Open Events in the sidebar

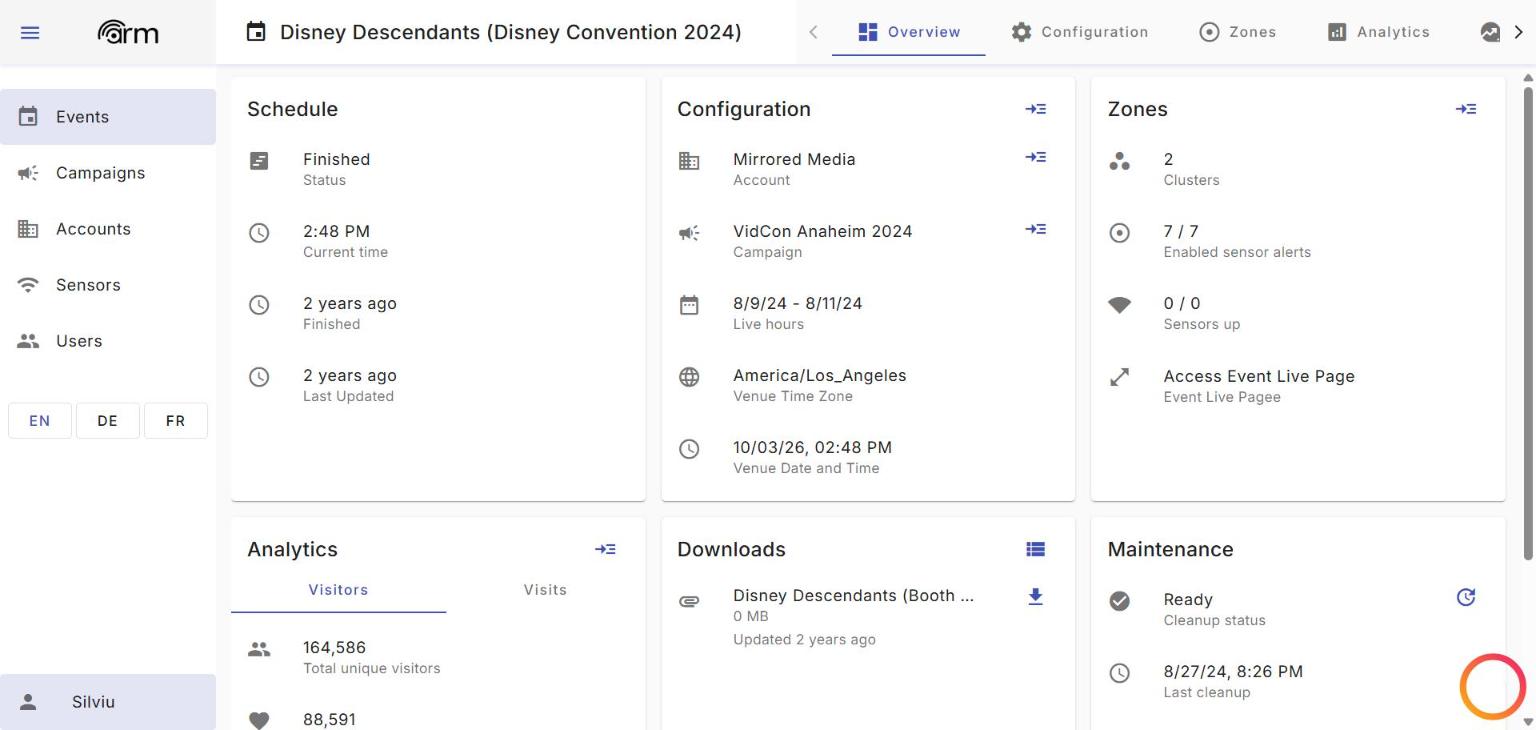click(108, 117)
